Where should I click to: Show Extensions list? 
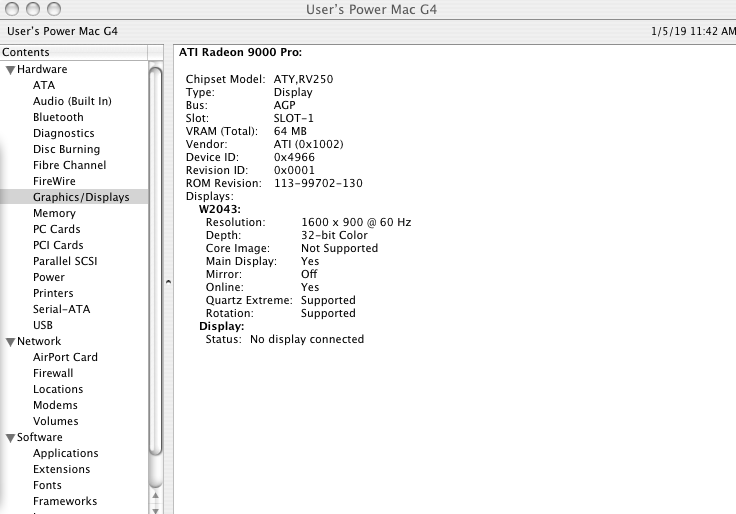61,469
